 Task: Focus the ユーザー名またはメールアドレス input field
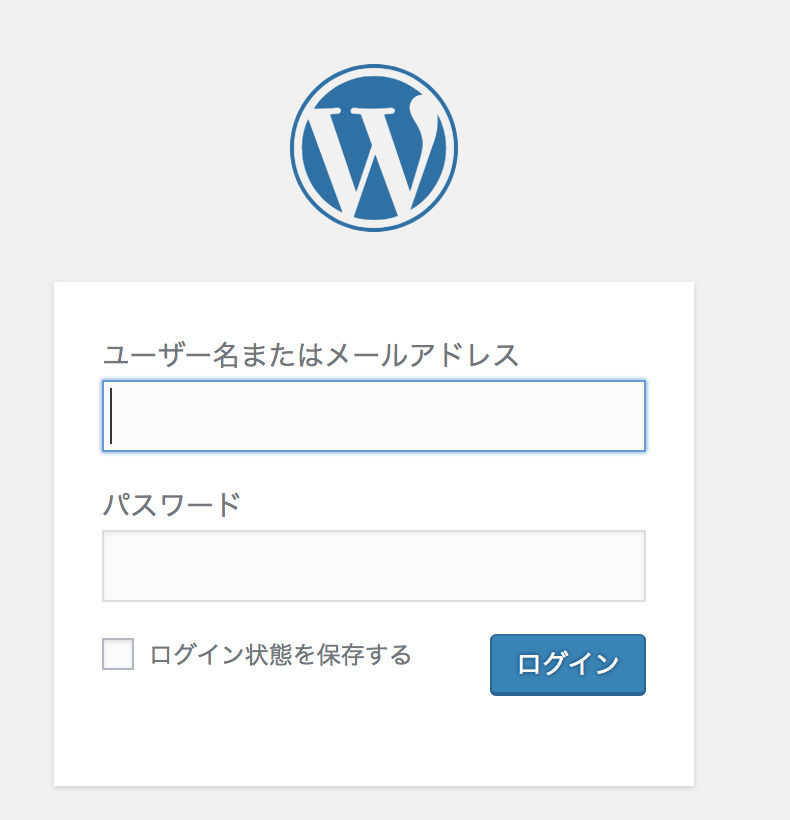coord(374,416)
